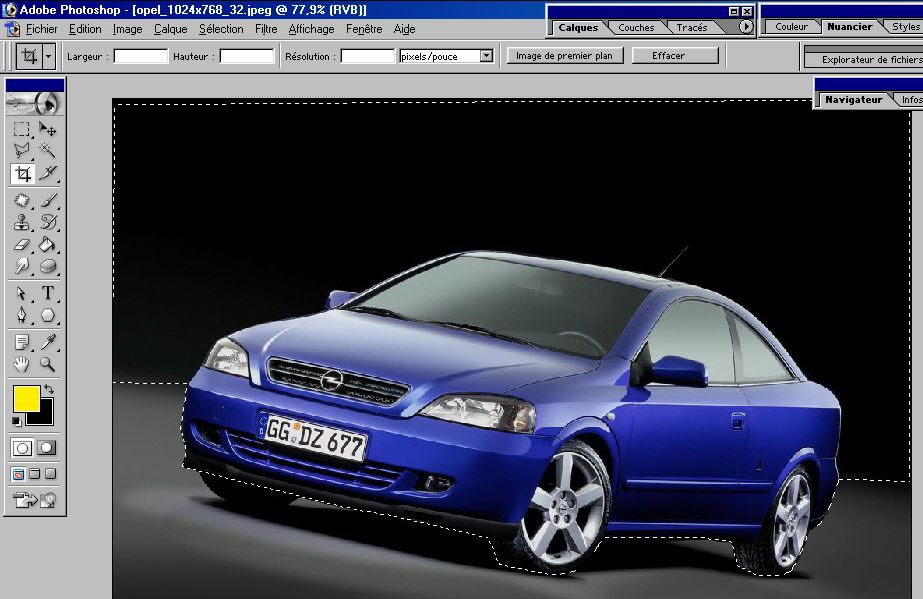The height and width of the screenshot is (599, 923).
Task: Select the Path Selection arrow tool
Action: coord(22,293)
